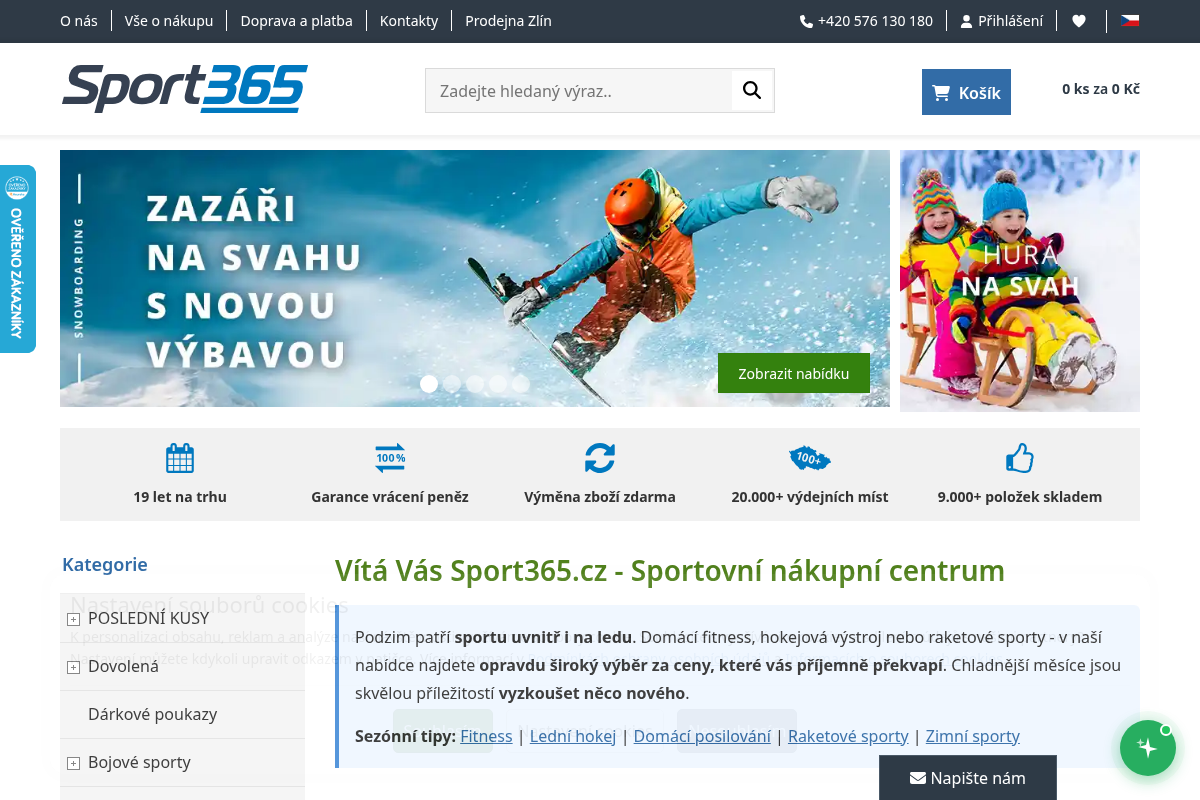Follow the Domácí posilování link

[x=702, y=736]
